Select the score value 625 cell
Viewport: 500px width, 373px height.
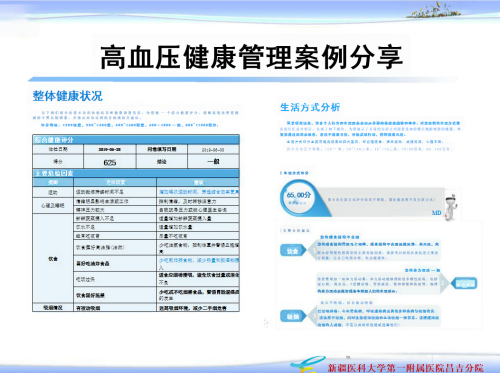pyautogui.click(x=110, y=162)
